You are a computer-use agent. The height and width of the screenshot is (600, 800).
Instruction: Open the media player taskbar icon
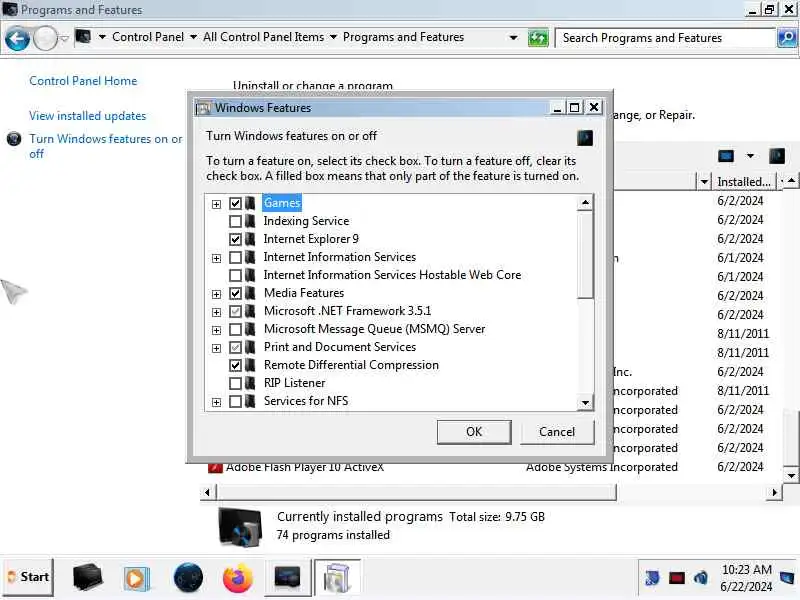click(136, 579)
